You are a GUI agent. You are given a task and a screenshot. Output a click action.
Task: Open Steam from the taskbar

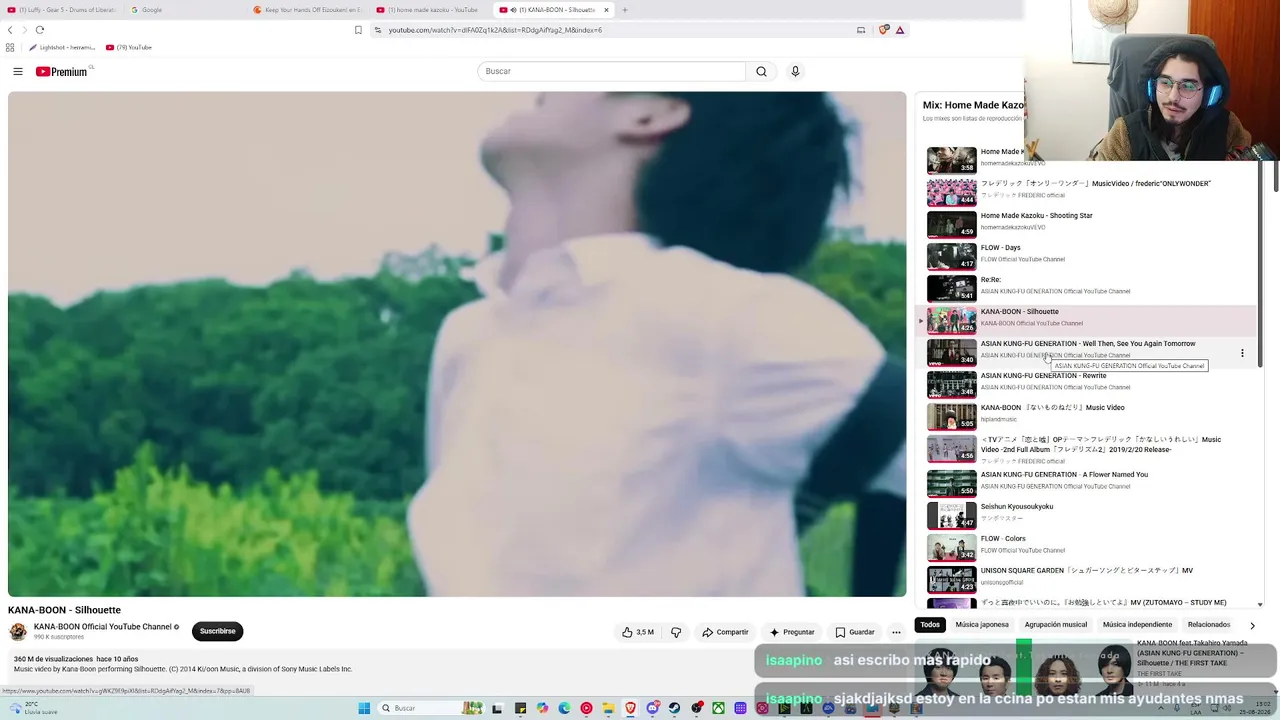tap(675, 708)
